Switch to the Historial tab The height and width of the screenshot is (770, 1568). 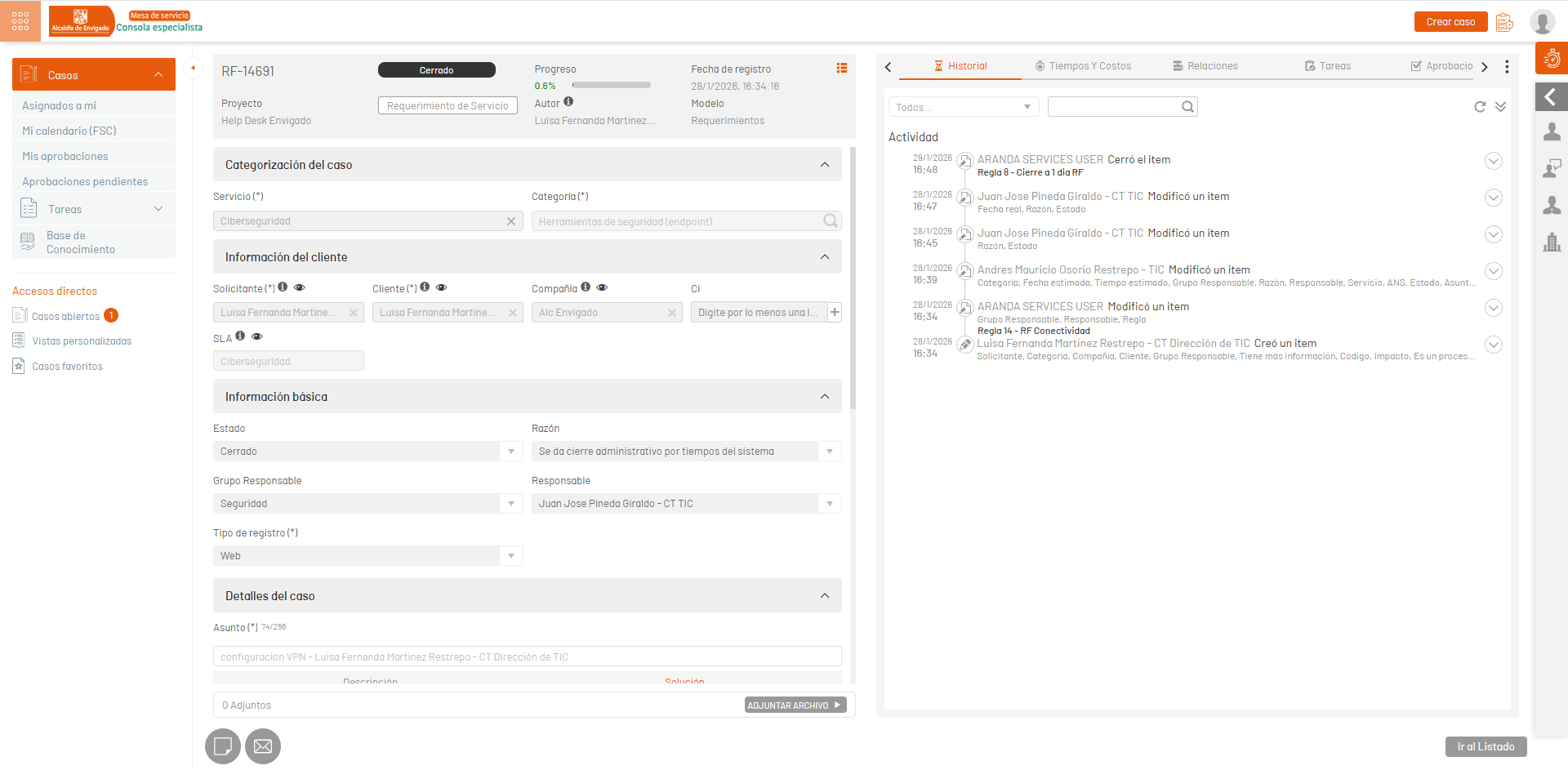tap(960, 66)
